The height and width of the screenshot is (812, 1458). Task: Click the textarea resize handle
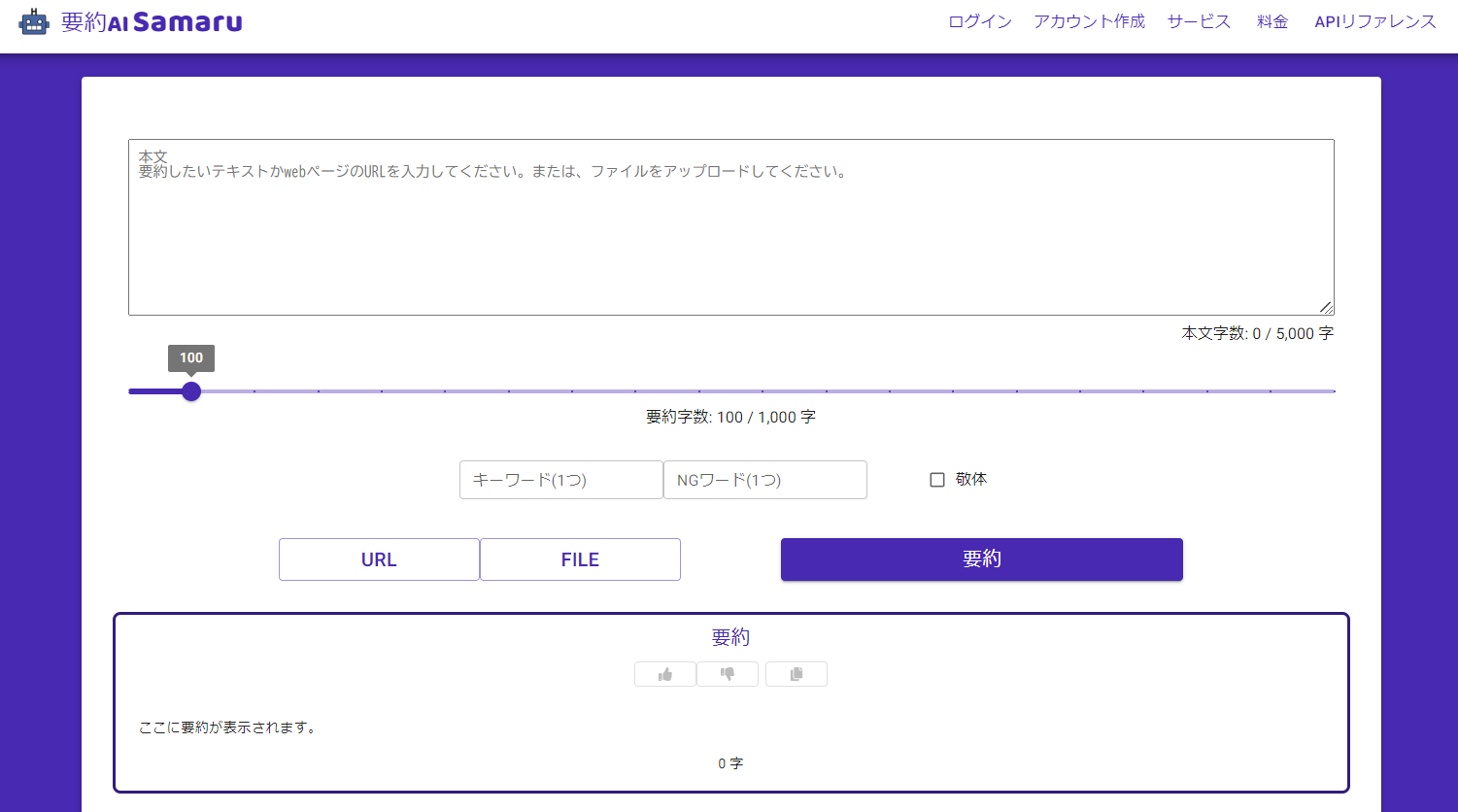[x=1327, y=307]
